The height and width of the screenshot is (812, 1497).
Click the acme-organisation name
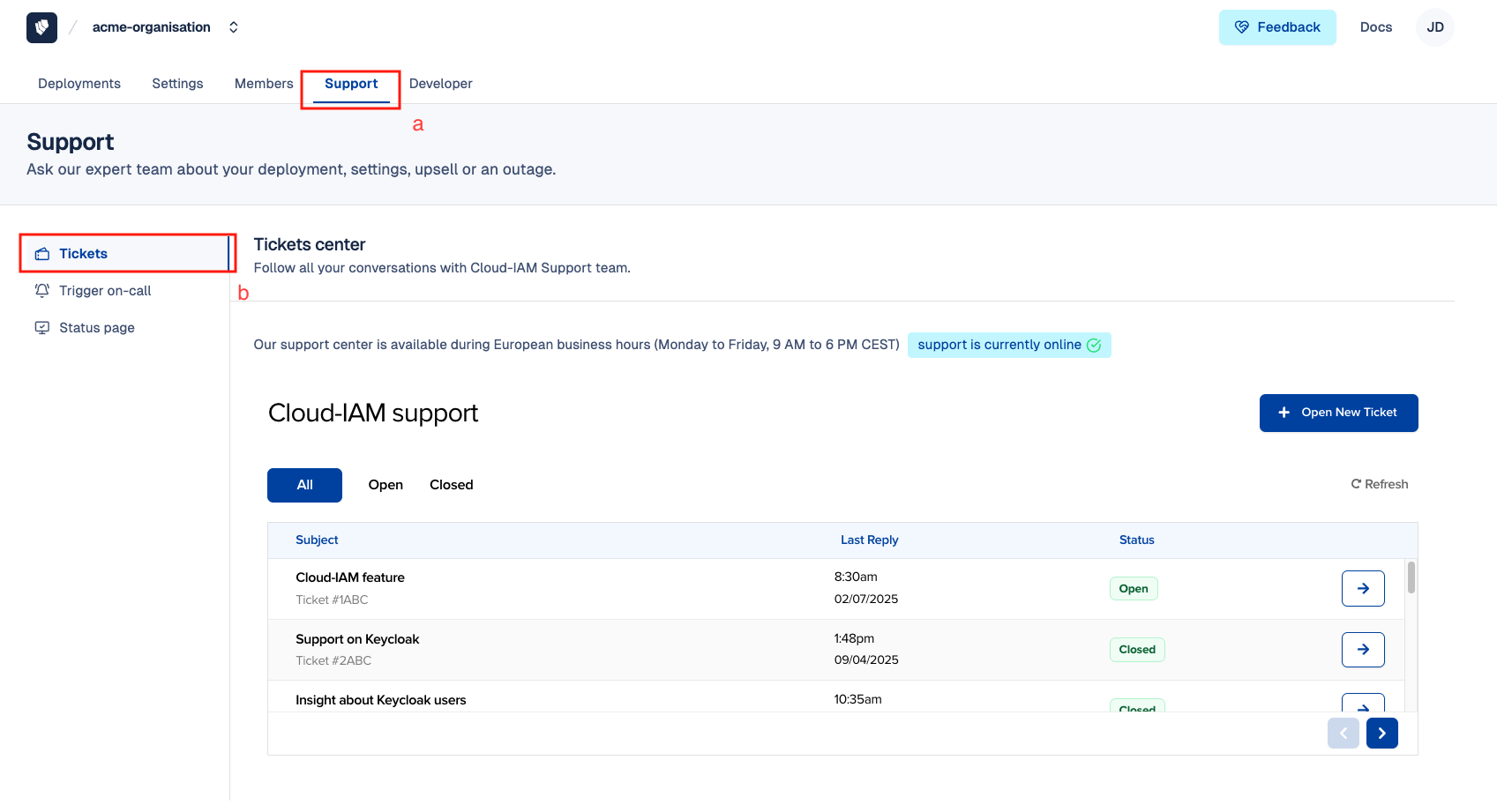tap(151, 27)
